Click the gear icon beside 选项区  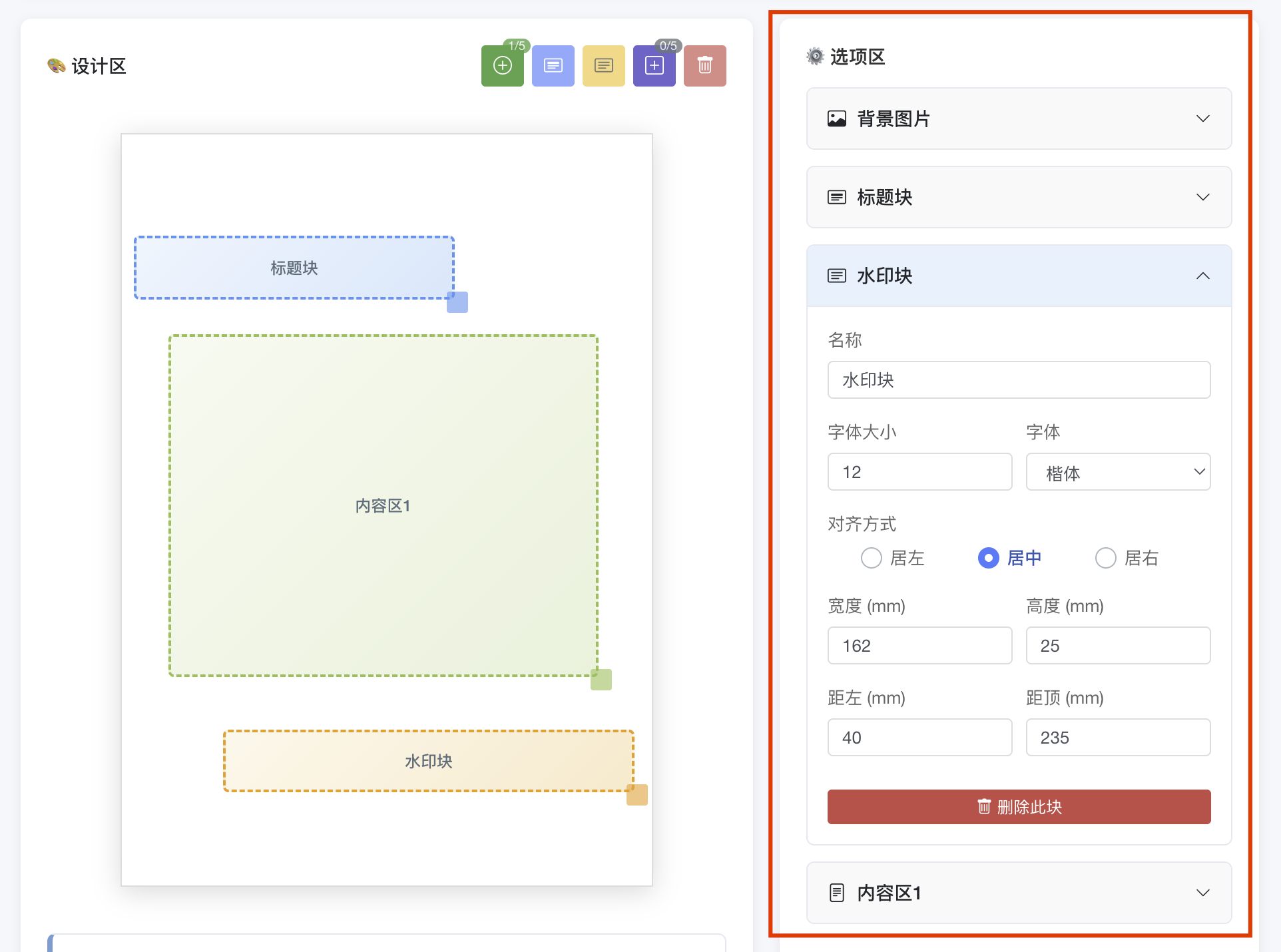click(x=815, y=56)
